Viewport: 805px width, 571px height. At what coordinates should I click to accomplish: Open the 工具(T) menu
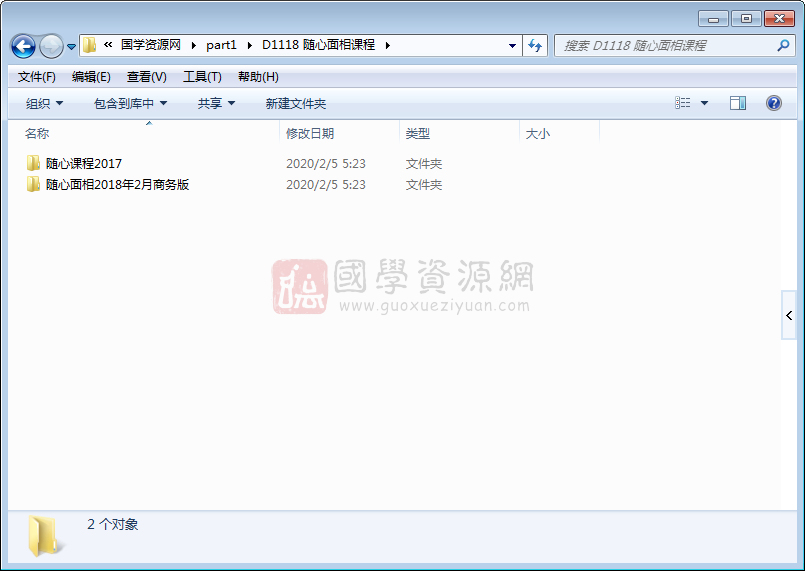click(202, 77)
